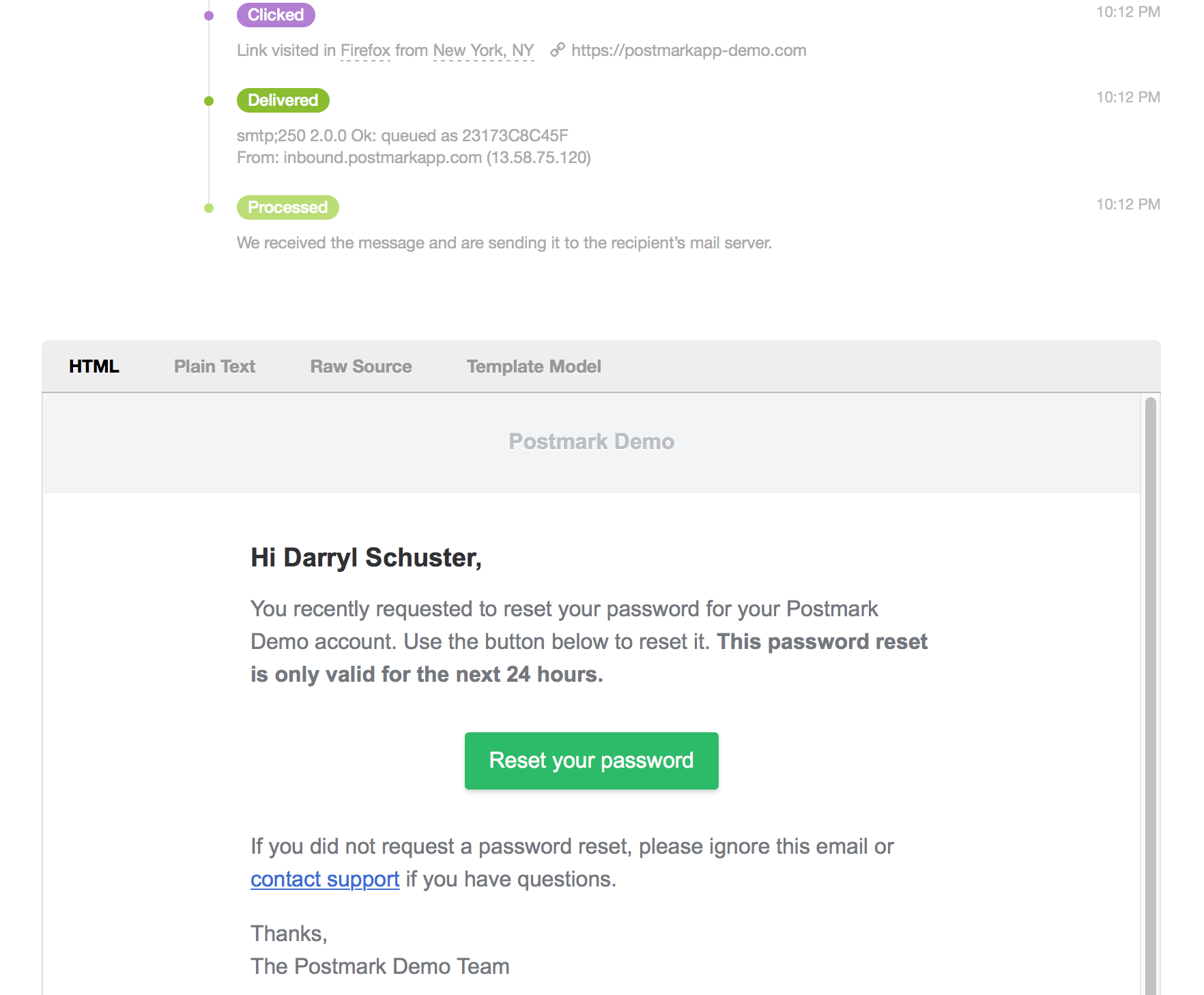Select the Template Model tab

534,366
